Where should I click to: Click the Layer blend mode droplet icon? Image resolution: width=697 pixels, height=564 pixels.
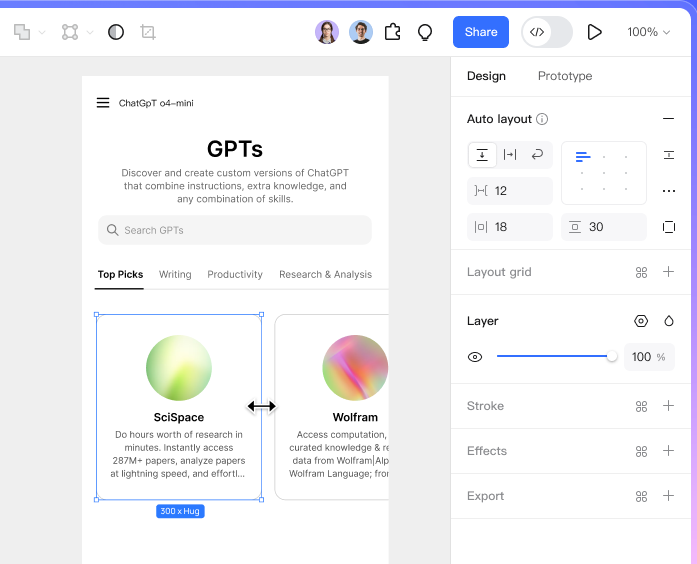coord(669,321)
